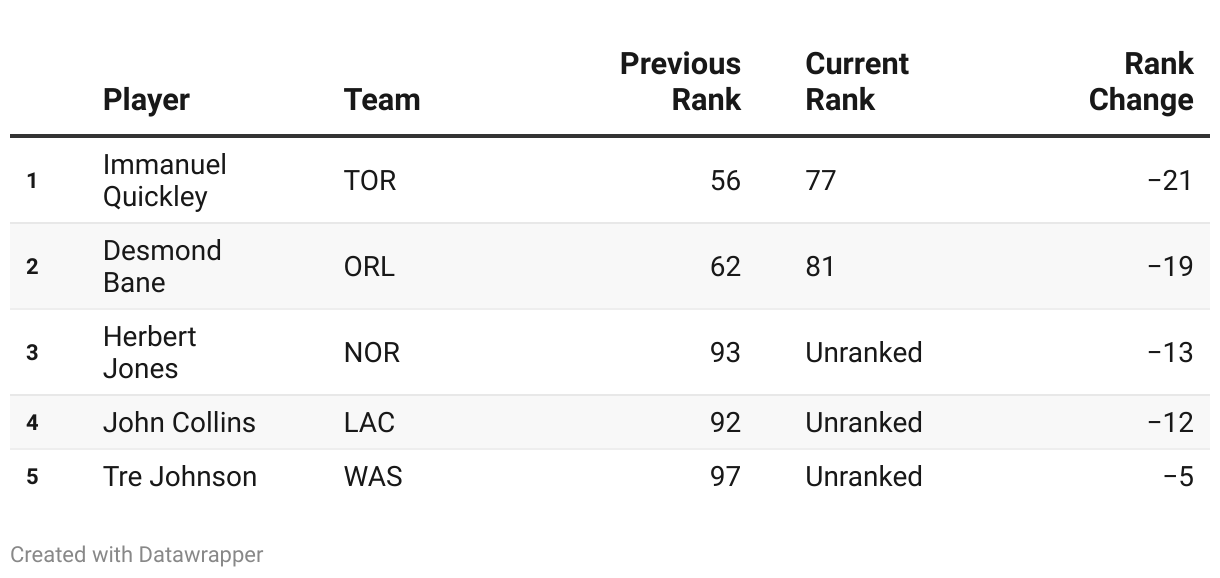1220x578 pixels.
Task: Click John Collins player name
Action: coord(179,422)
